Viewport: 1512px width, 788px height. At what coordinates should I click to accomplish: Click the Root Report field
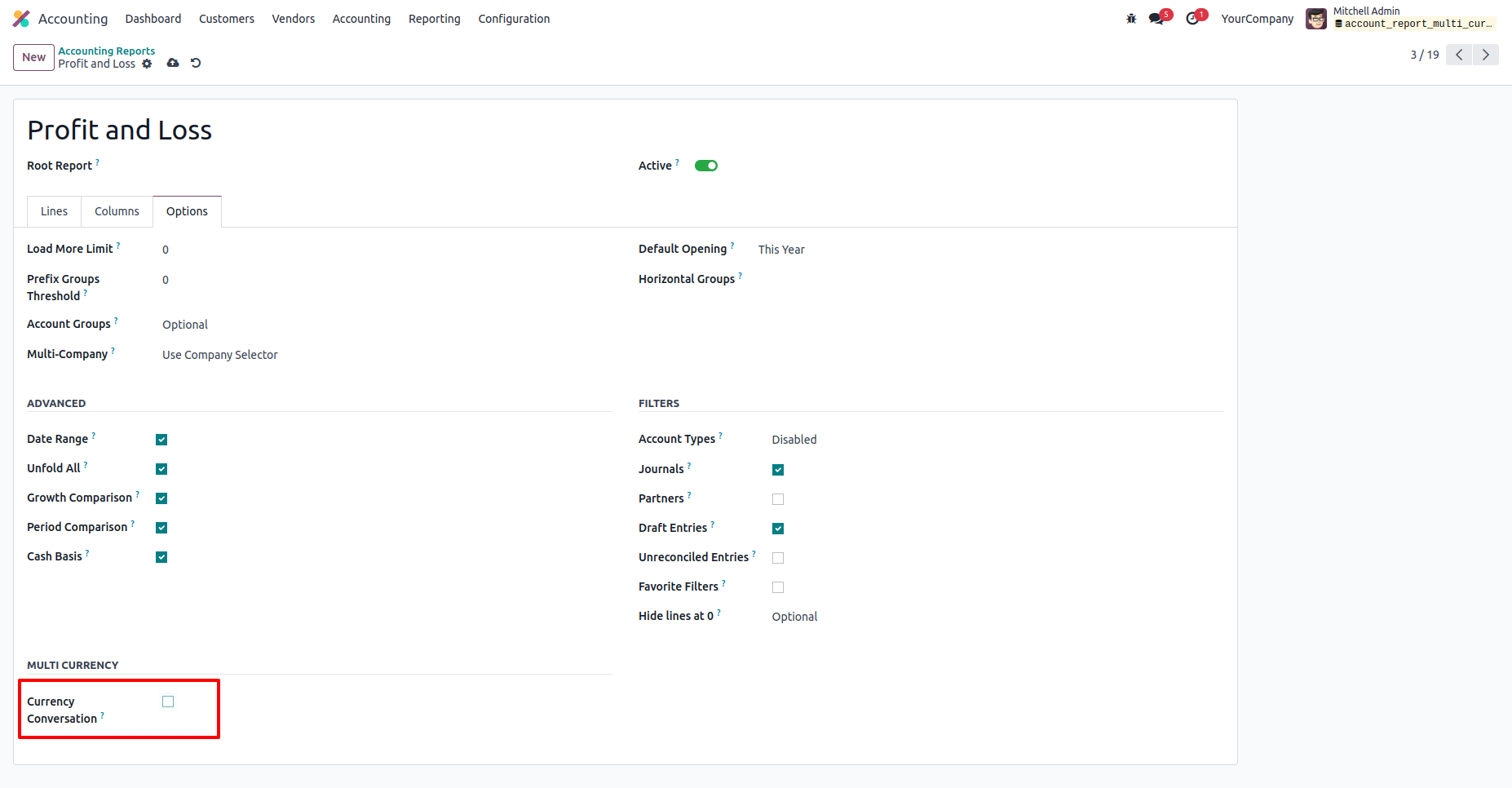[366, 166]
